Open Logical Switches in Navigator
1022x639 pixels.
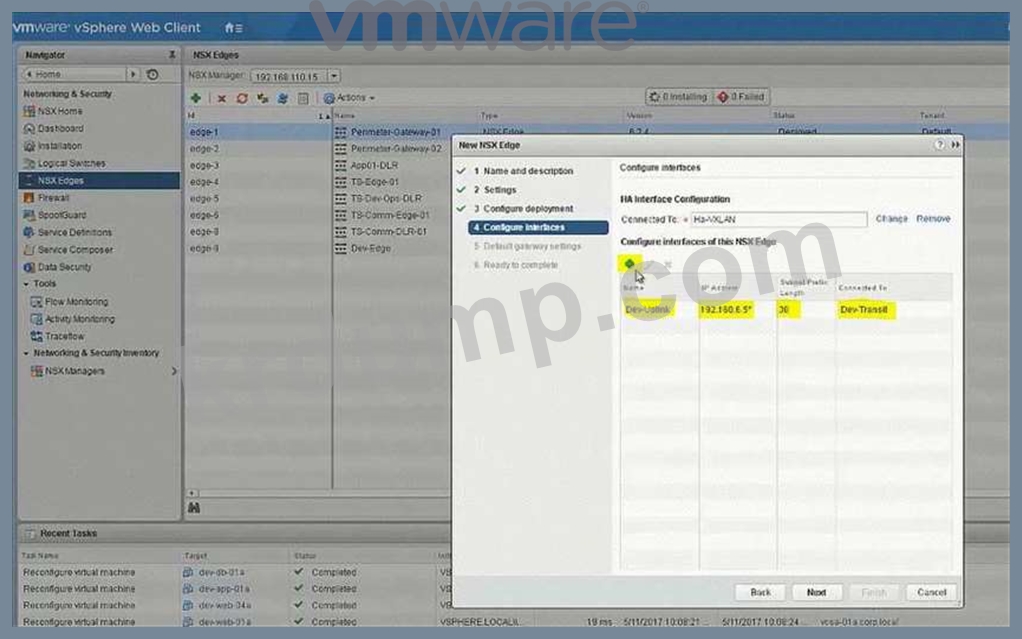click(x=72, y=163)
